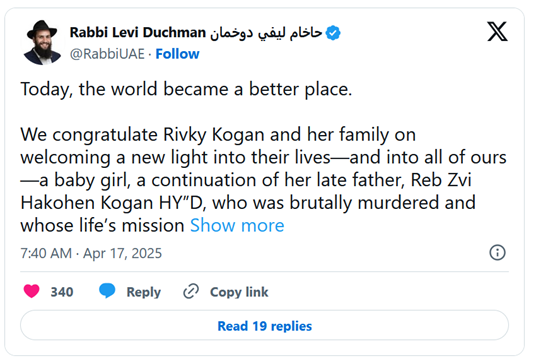The width and height of the screenshot is (536, 361).
Task: Open the Read 19 replies button
Action: [264, 325]
